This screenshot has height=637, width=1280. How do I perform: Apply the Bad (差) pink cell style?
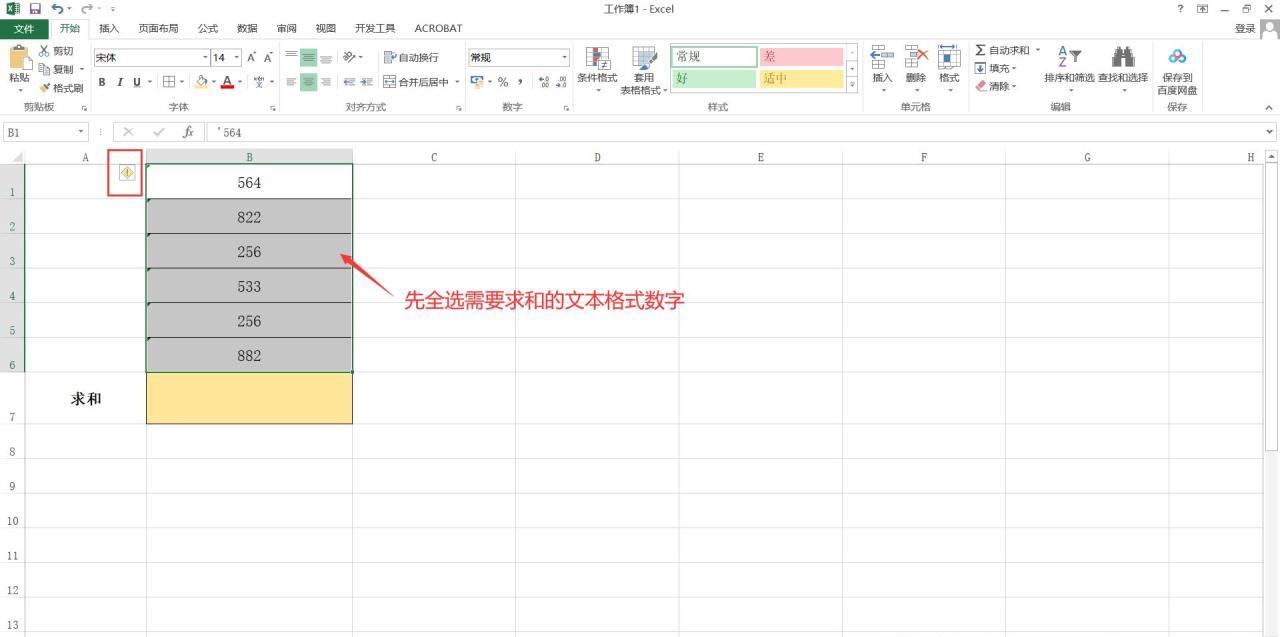point(801,57)
